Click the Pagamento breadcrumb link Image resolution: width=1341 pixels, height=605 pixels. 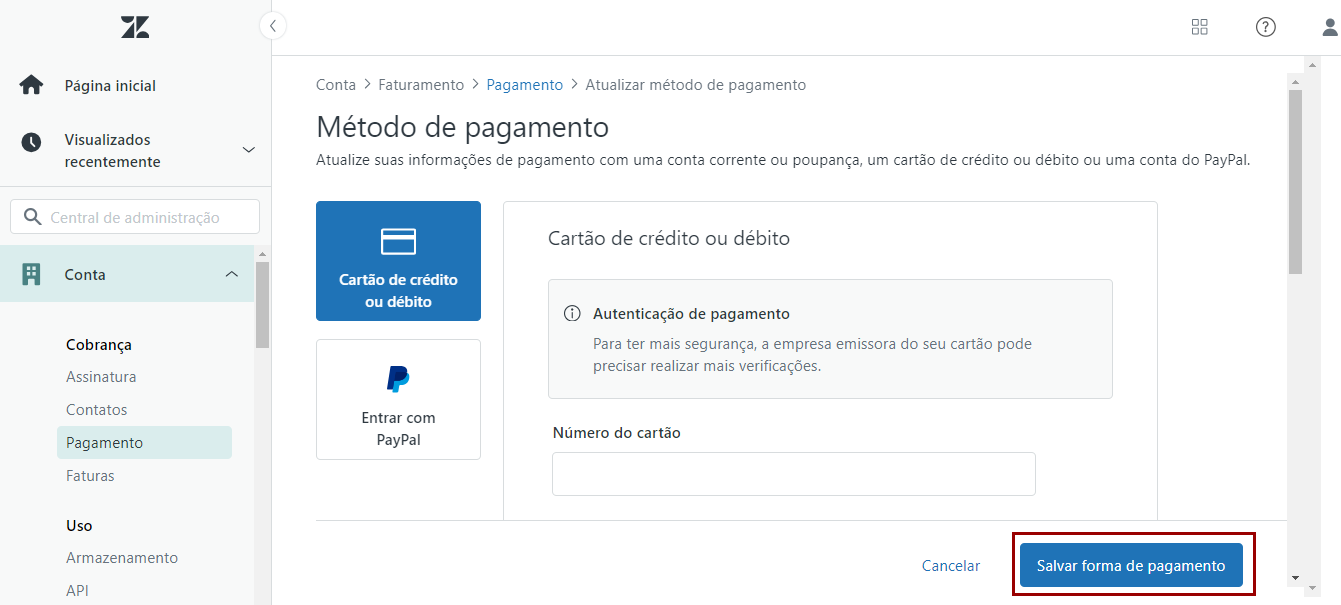click(524, 85)
